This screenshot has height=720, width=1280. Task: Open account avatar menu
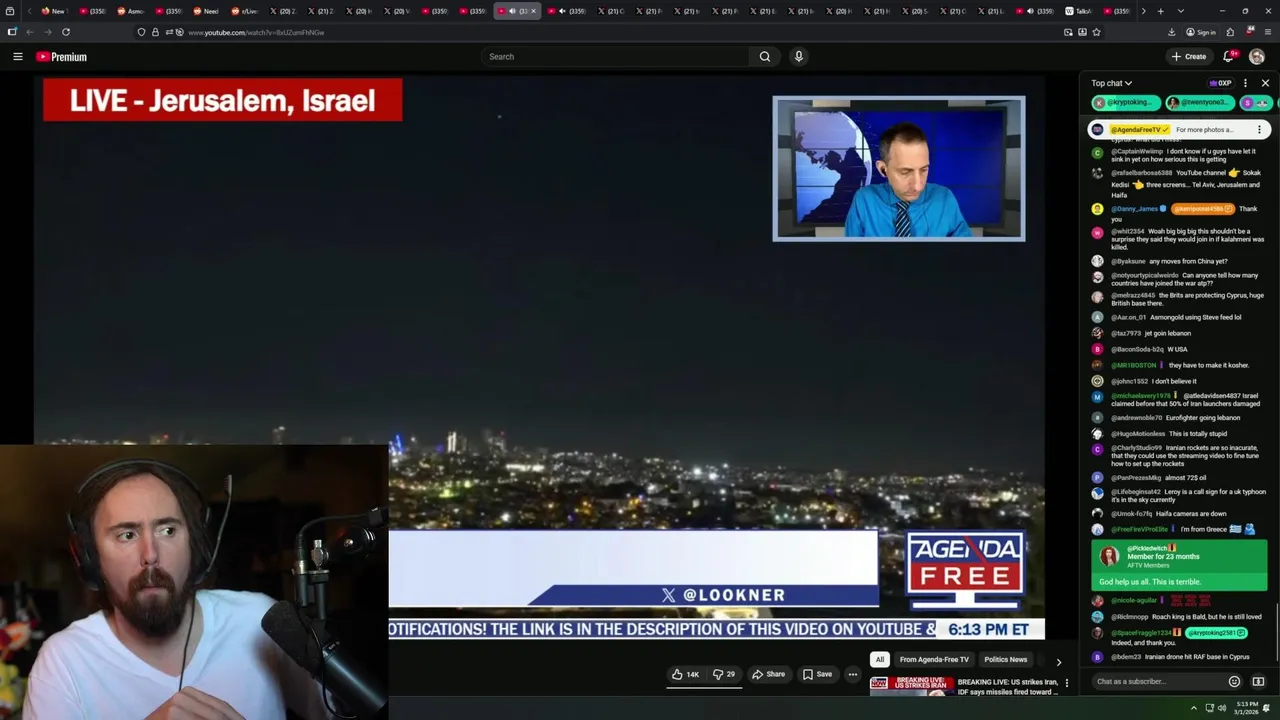click(x=1257, y=57)
